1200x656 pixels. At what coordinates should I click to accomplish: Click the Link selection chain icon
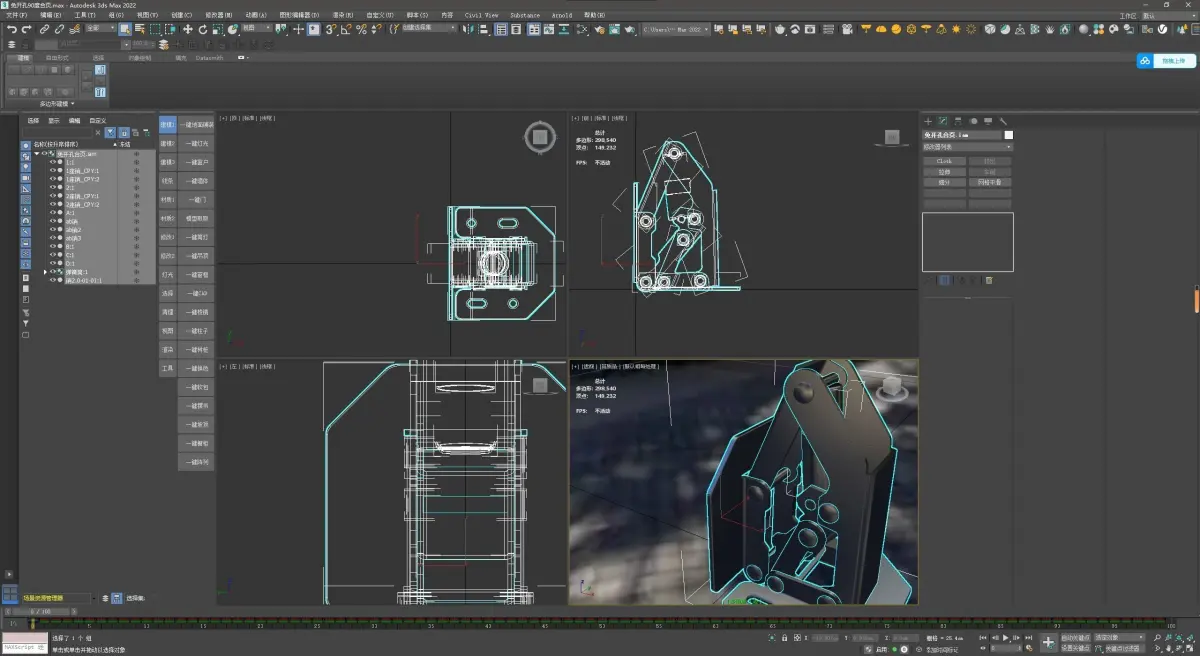click(x=45, y=30)
